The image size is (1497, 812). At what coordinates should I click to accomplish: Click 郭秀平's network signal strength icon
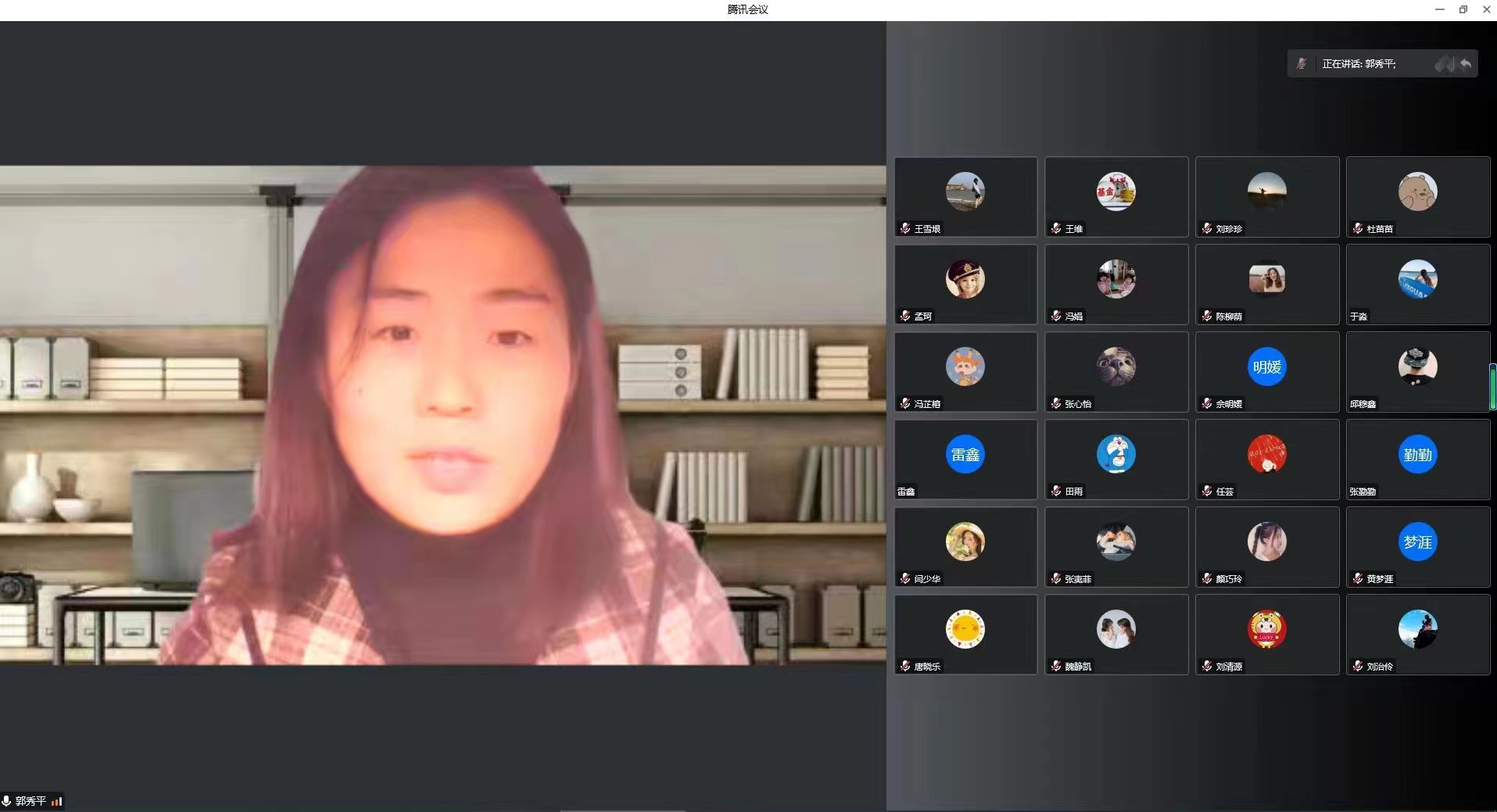[x=57, y=801]
